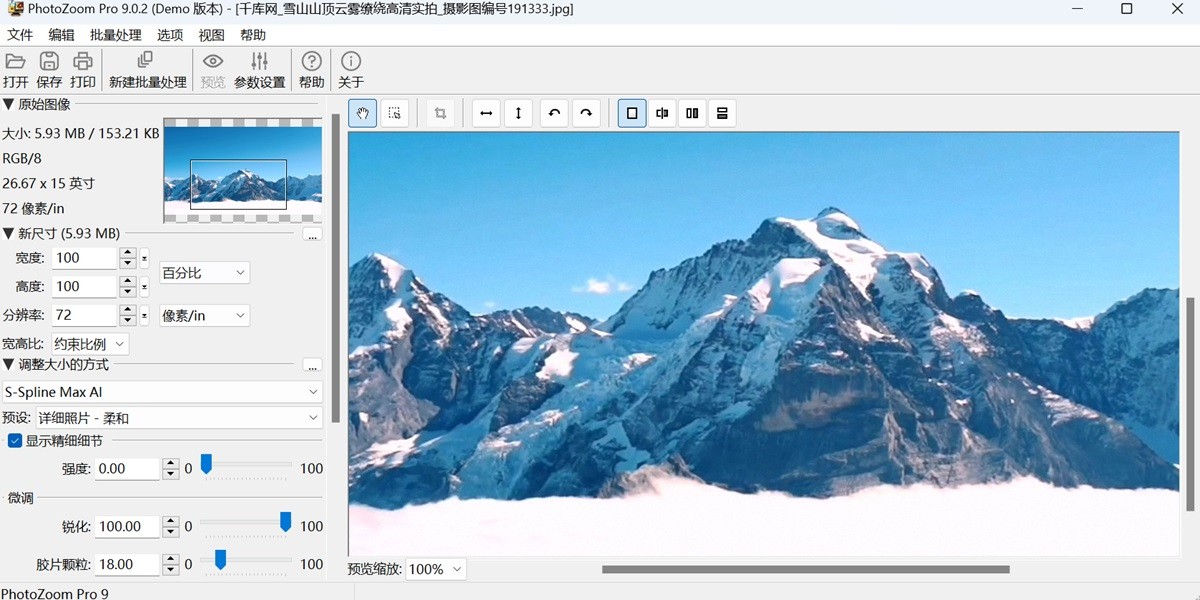Open the S-Spline Max AI resize method dropdown
Screen dimensions: 1200x600
(163, 391)
